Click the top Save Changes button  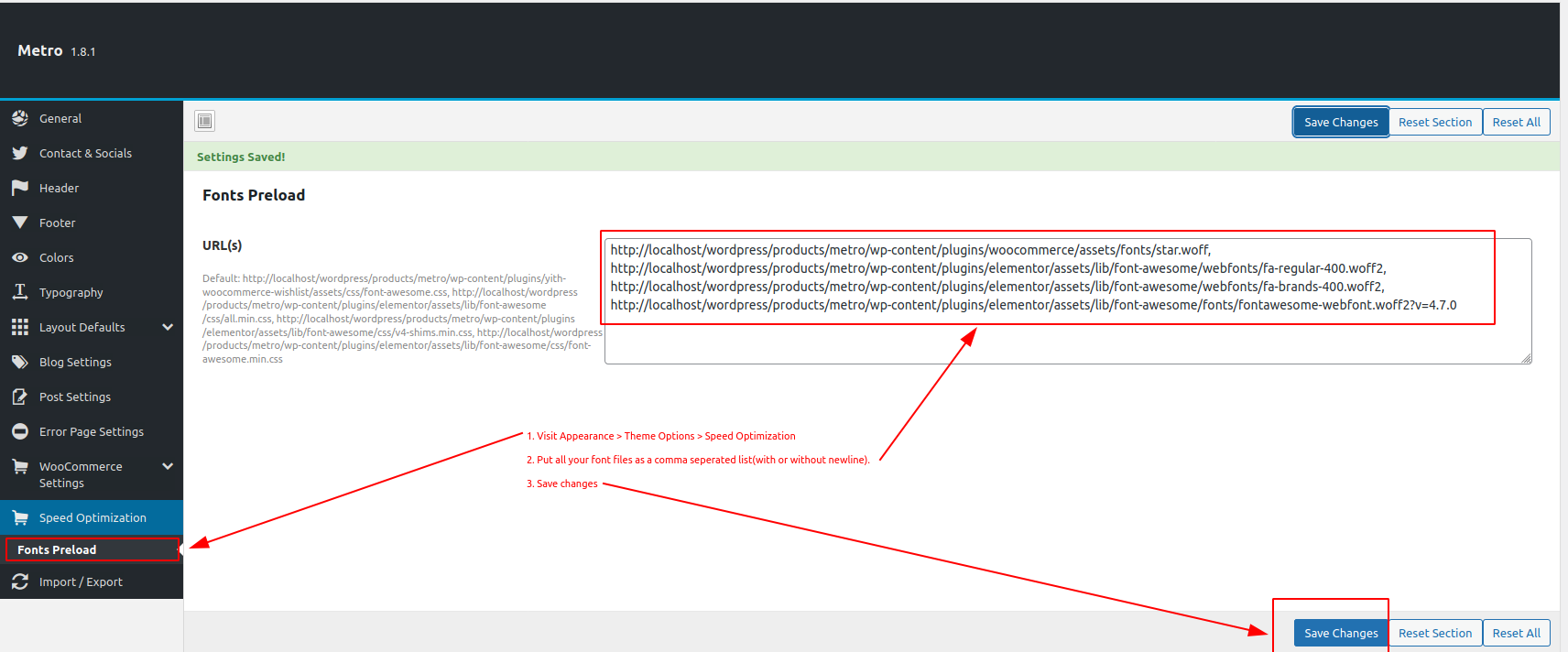[x=1341, y=122]
